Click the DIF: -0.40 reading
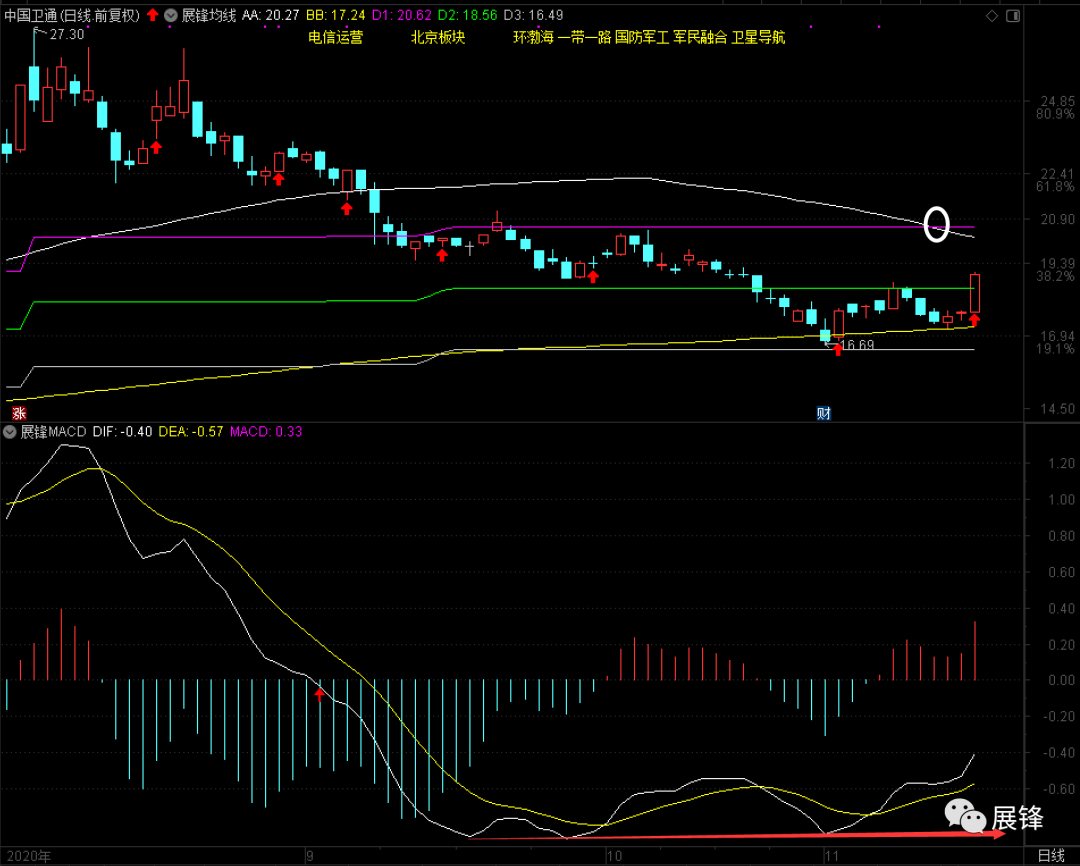Screen dimensions: 1080x866 (x=123, y=432)
